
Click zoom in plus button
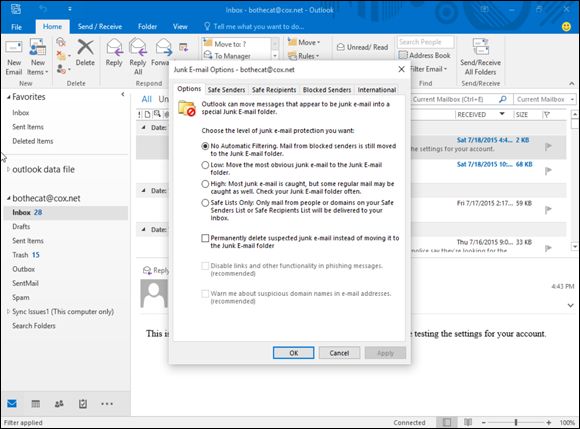549,422
